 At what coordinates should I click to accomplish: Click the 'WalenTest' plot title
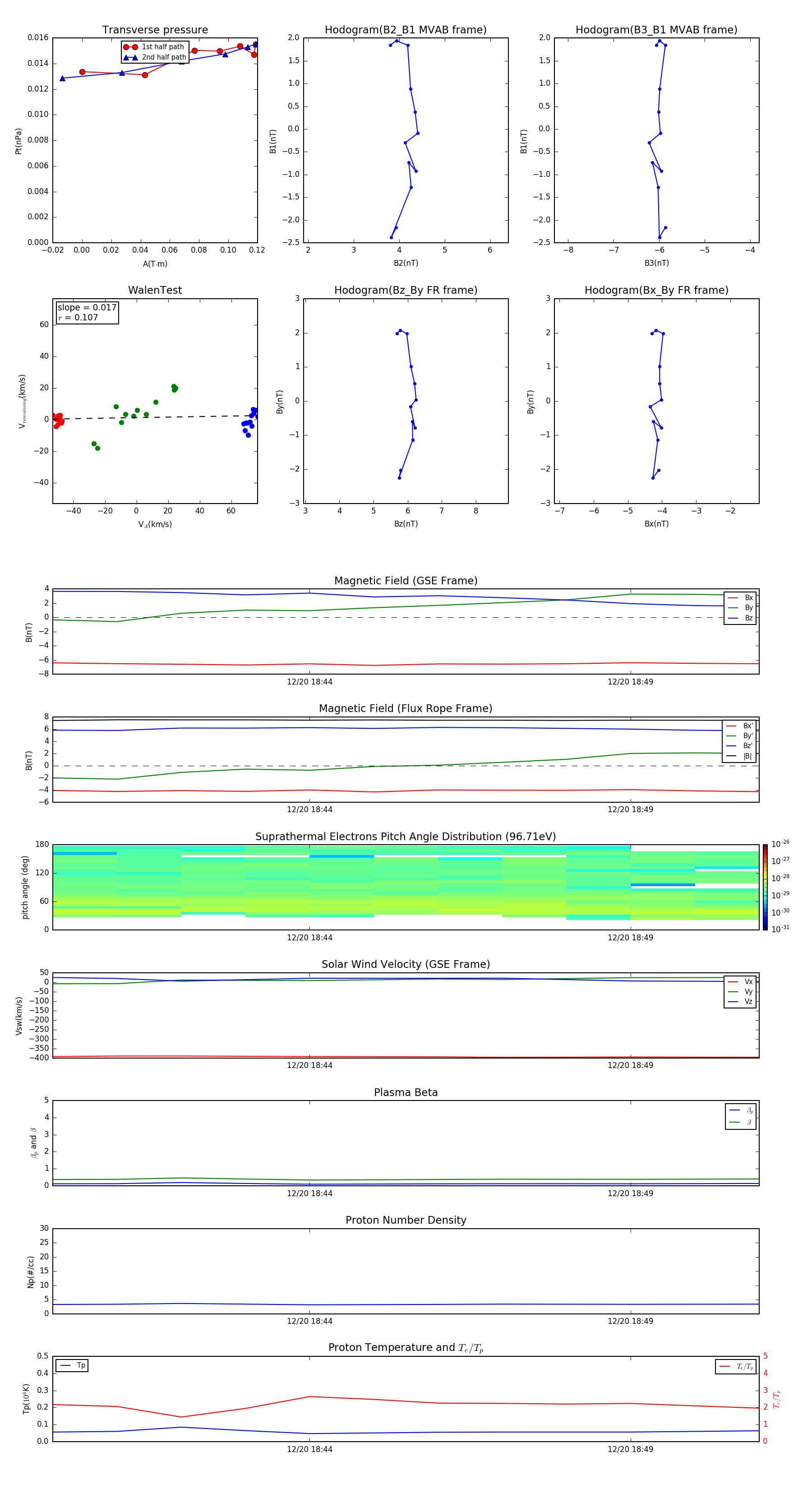(155, 290)
